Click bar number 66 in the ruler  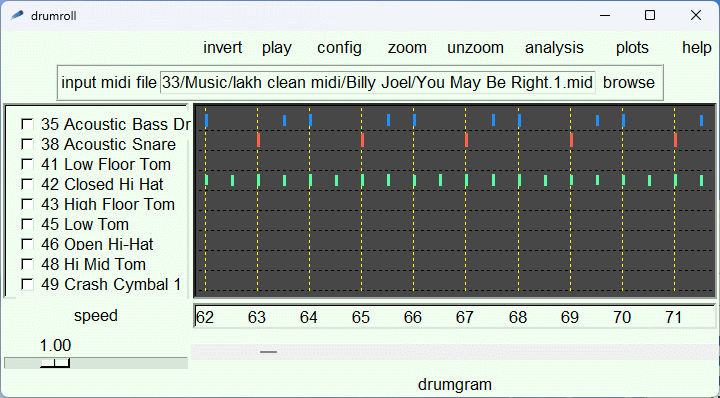point(413,317)
